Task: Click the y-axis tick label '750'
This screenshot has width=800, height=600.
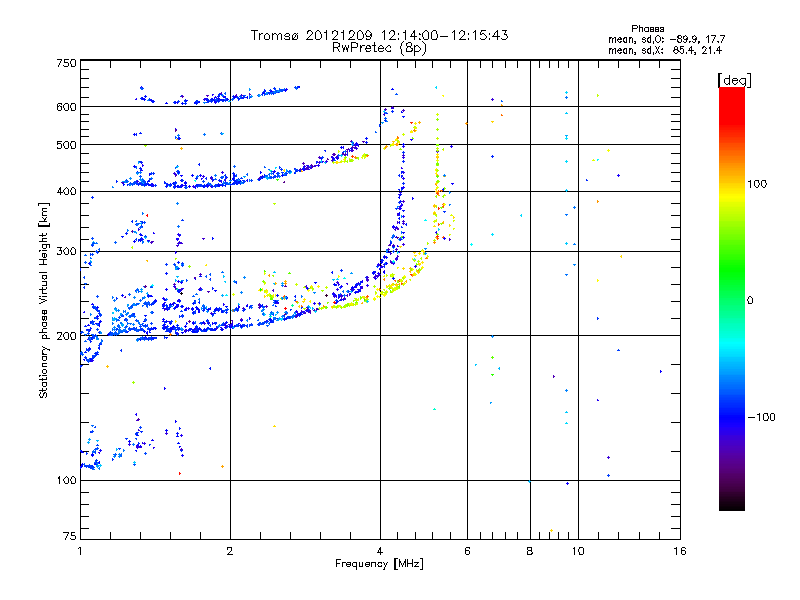Action: [66, 63]
